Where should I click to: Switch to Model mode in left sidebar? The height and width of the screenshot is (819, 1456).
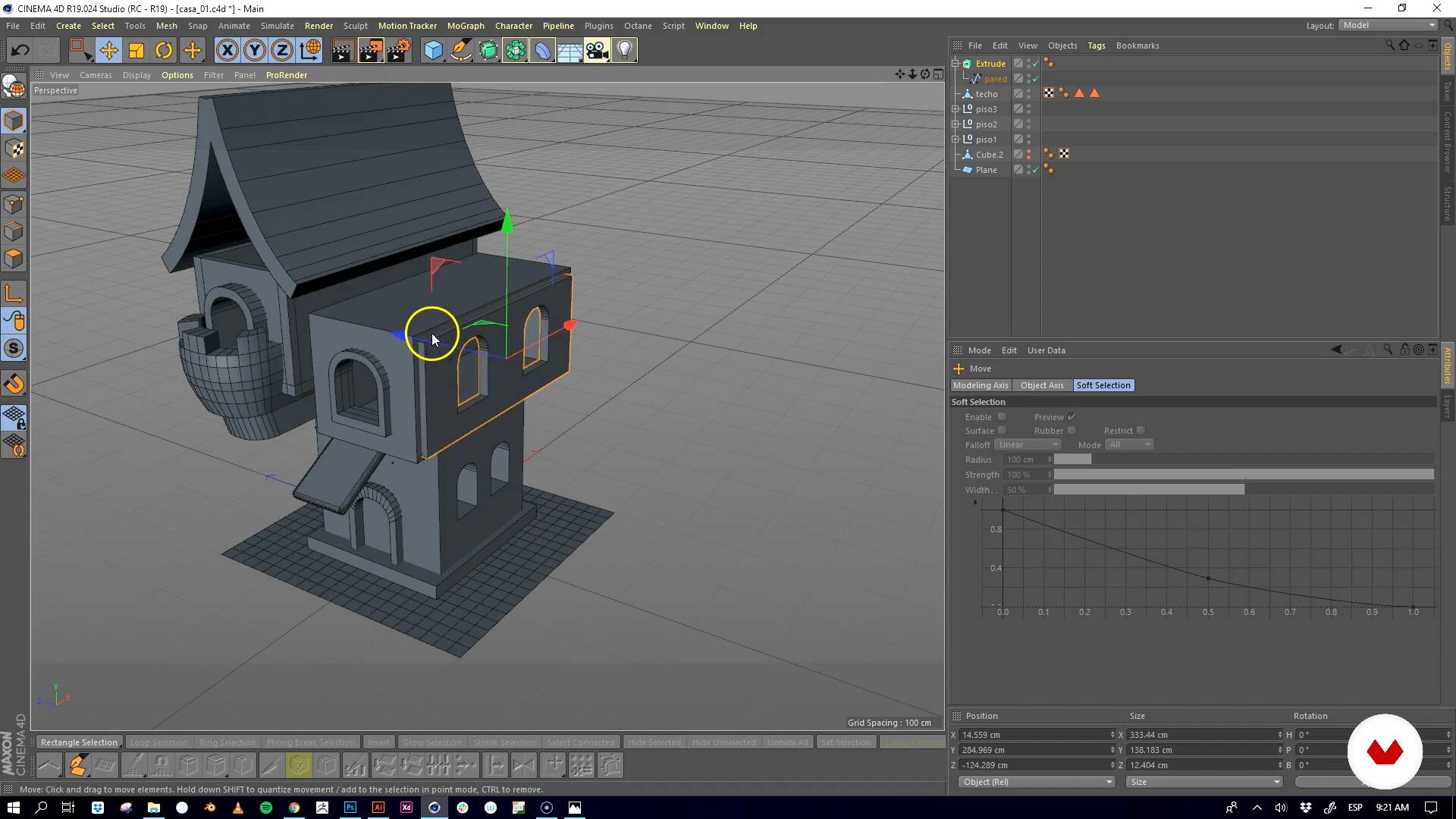14,121
